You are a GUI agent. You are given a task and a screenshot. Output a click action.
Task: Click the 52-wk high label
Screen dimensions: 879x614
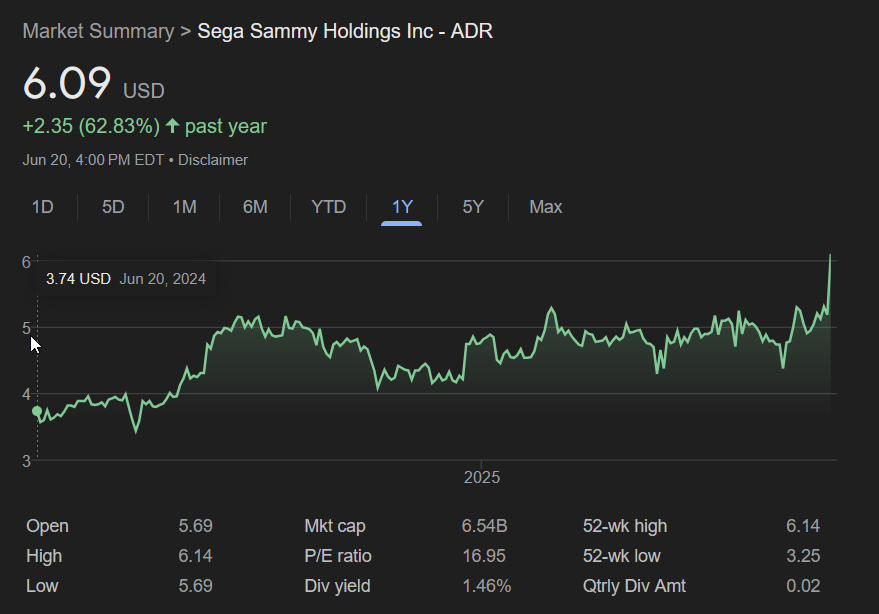click(x=625, y=526)
